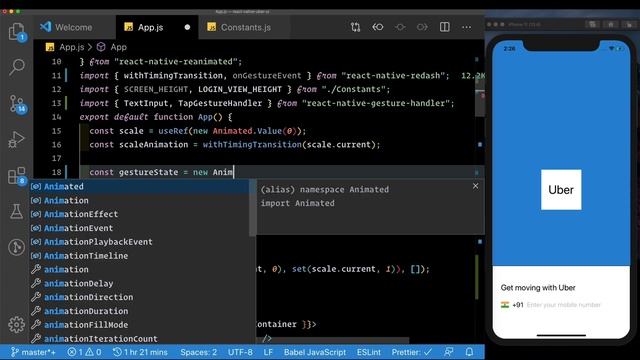Click ESLint in the status bar
The width and height of the screenshot is (640, 360).
click(369, 352)
